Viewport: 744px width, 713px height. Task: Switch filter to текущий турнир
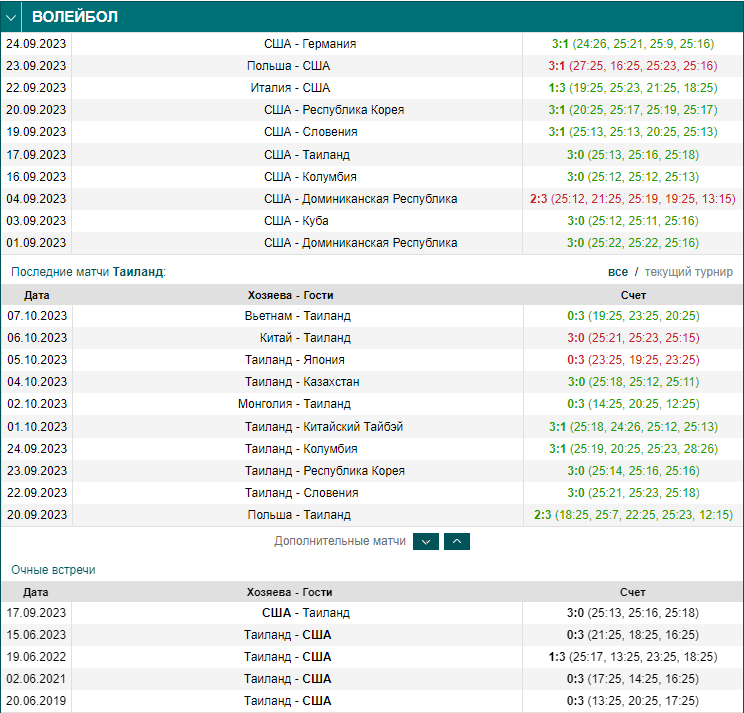click(x=688, y=272)
